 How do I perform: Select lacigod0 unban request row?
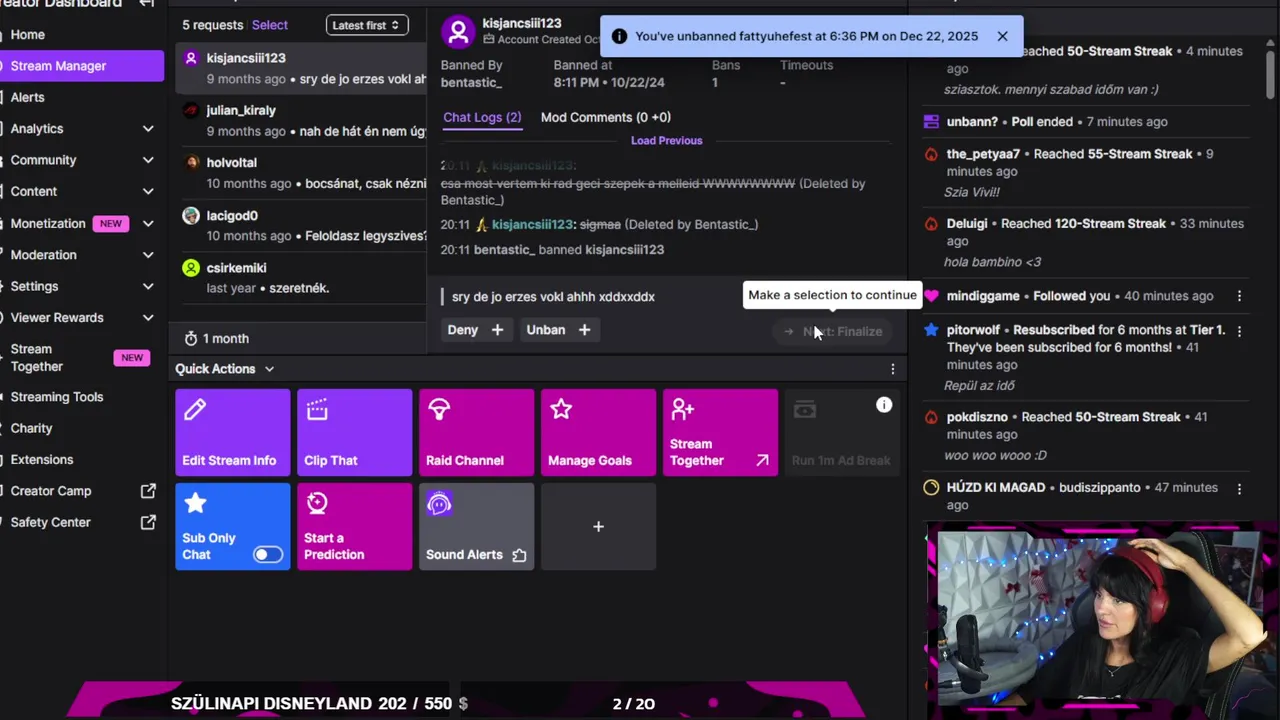(x=301, y=225)
